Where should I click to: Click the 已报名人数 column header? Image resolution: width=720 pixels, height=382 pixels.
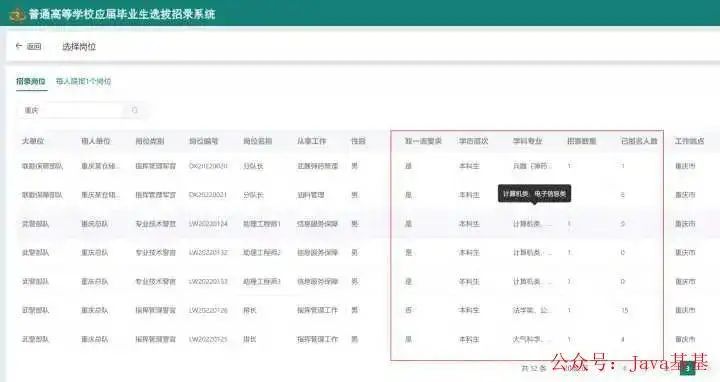(x=639, y=141)
